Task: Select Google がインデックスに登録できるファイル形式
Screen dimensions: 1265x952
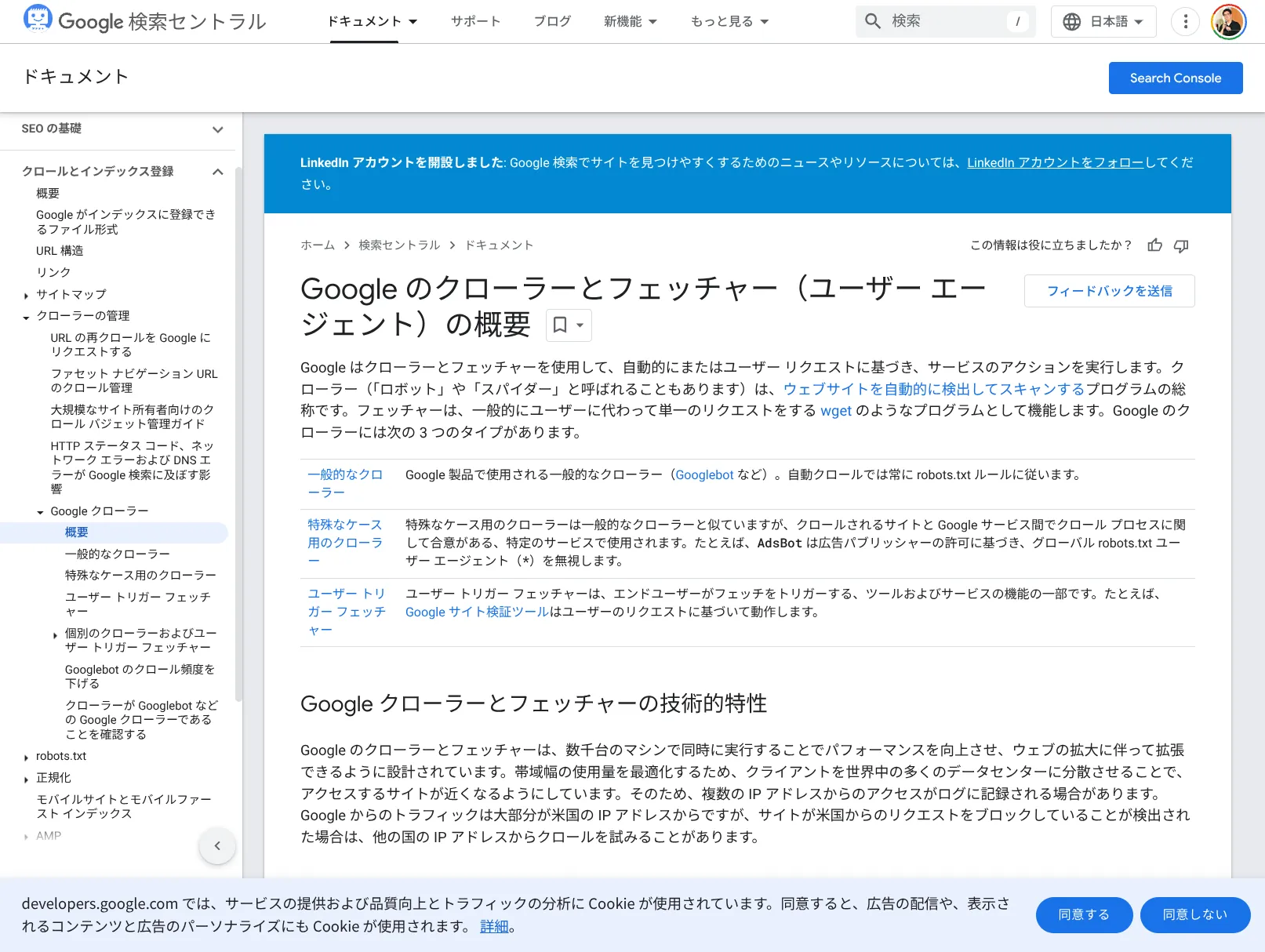Action: click(125, 222)
